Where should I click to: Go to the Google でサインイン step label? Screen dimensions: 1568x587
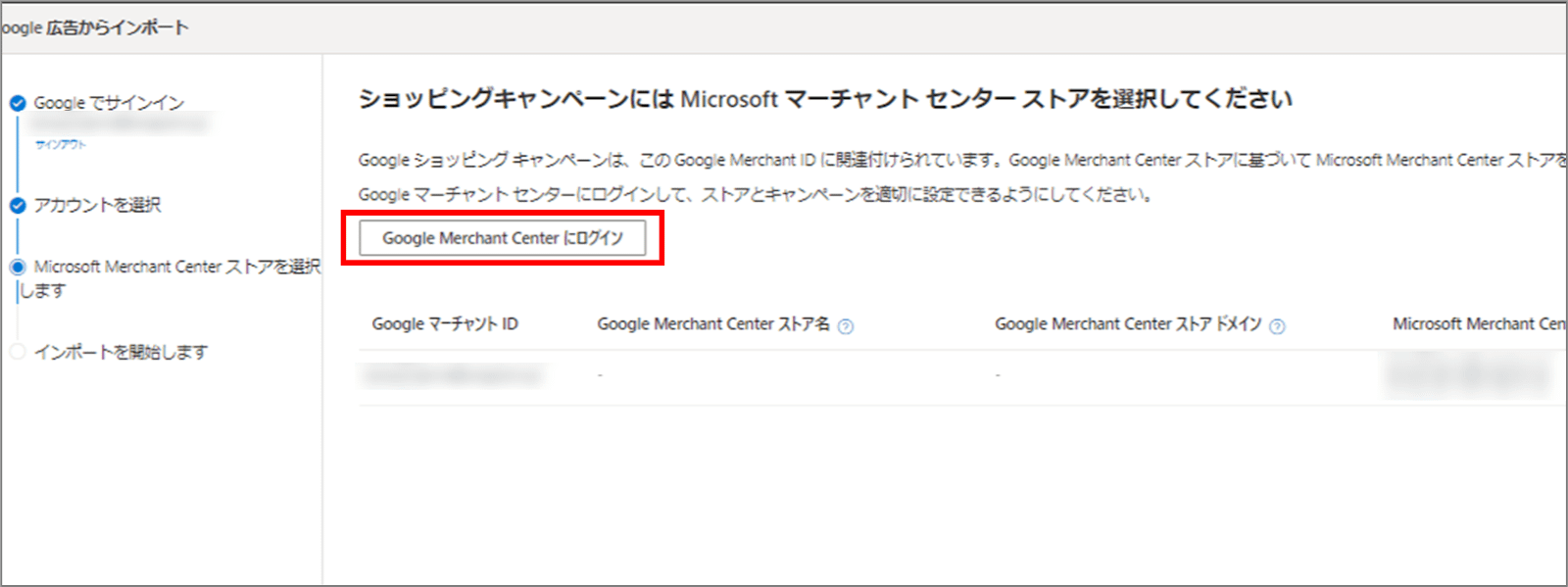pos(109,103)
